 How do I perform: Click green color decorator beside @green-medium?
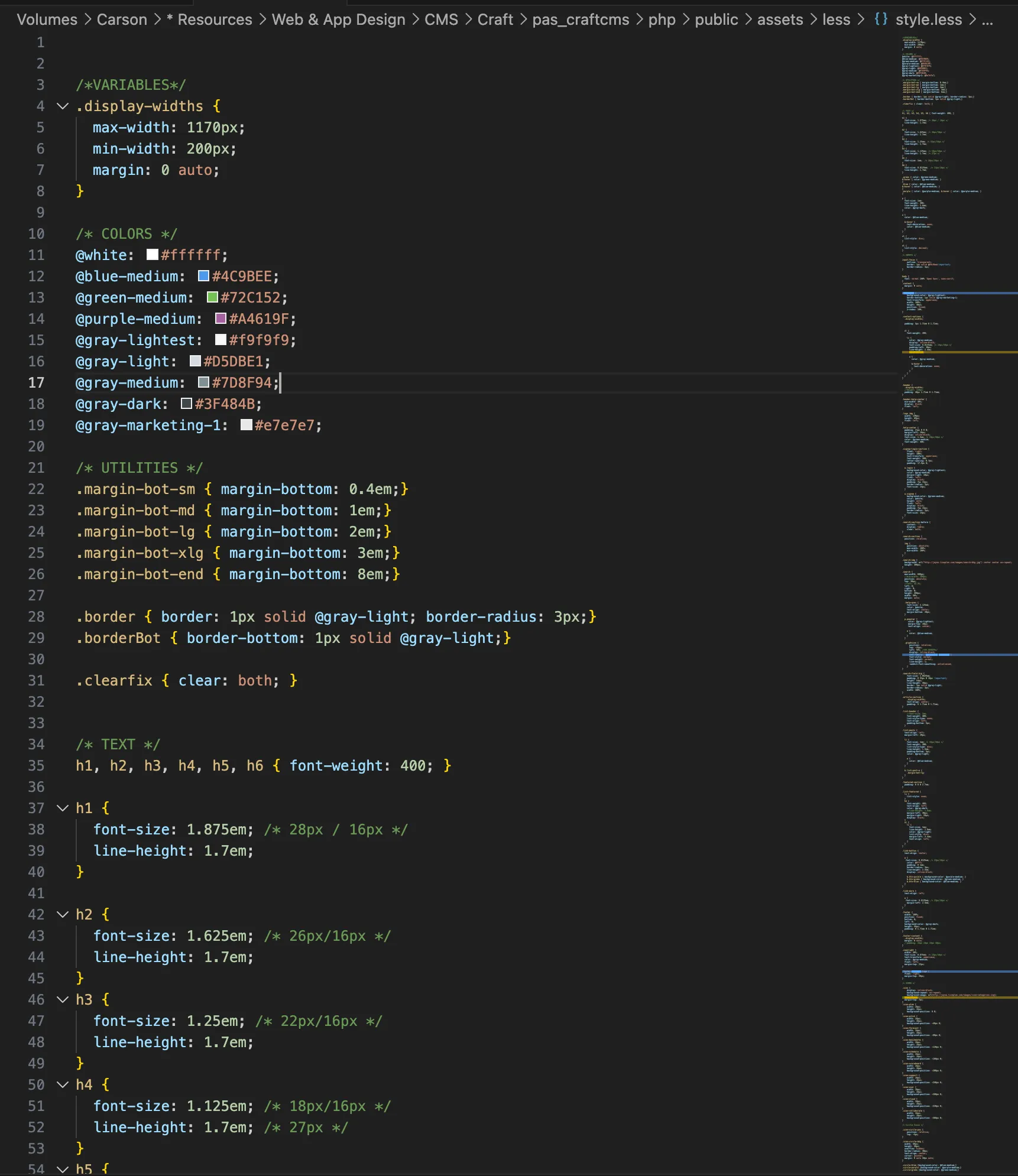(211, 297)
